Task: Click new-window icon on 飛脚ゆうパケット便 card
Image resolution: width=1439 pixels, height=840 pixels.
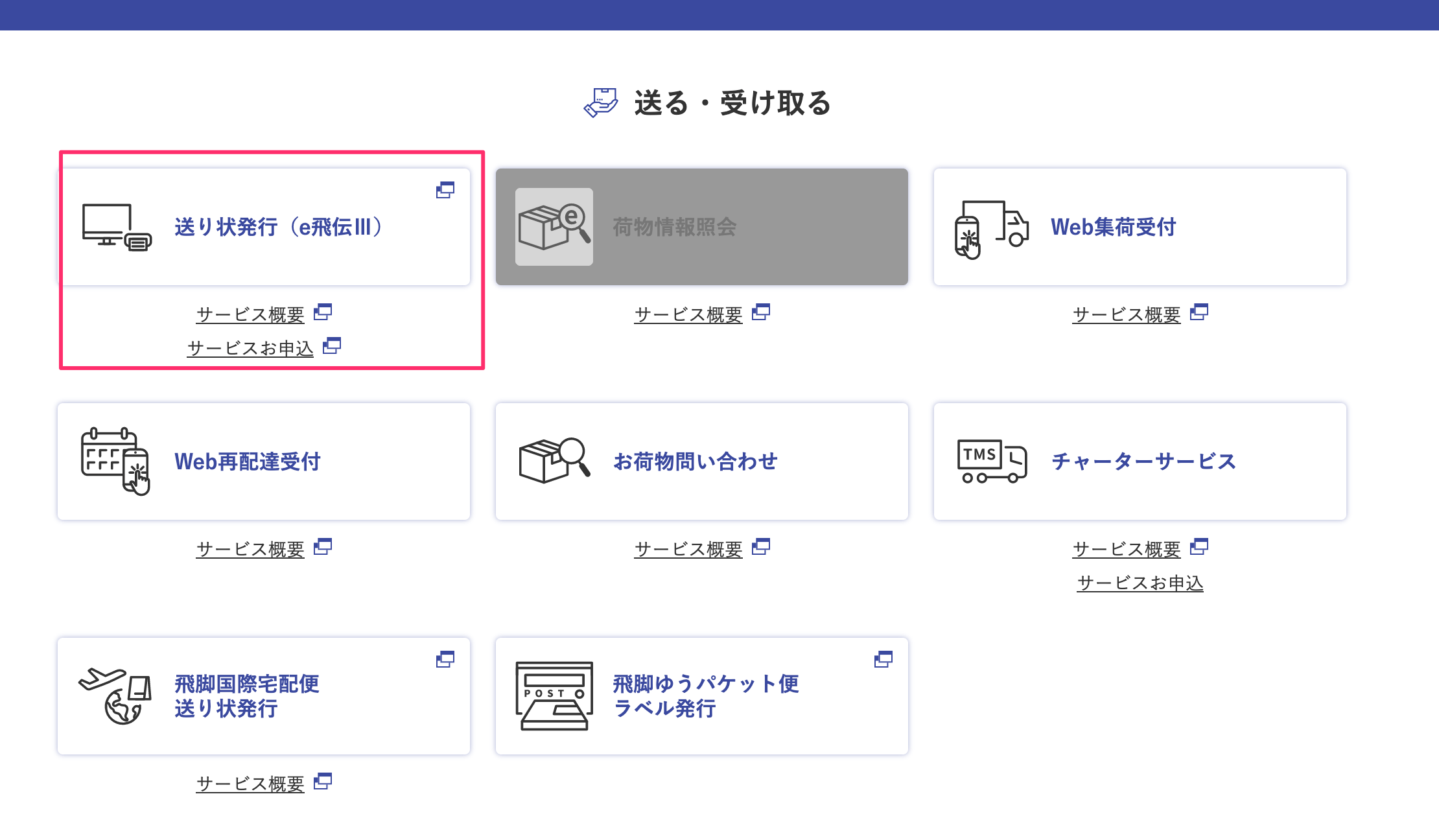Action: click(x=883, y=659)
